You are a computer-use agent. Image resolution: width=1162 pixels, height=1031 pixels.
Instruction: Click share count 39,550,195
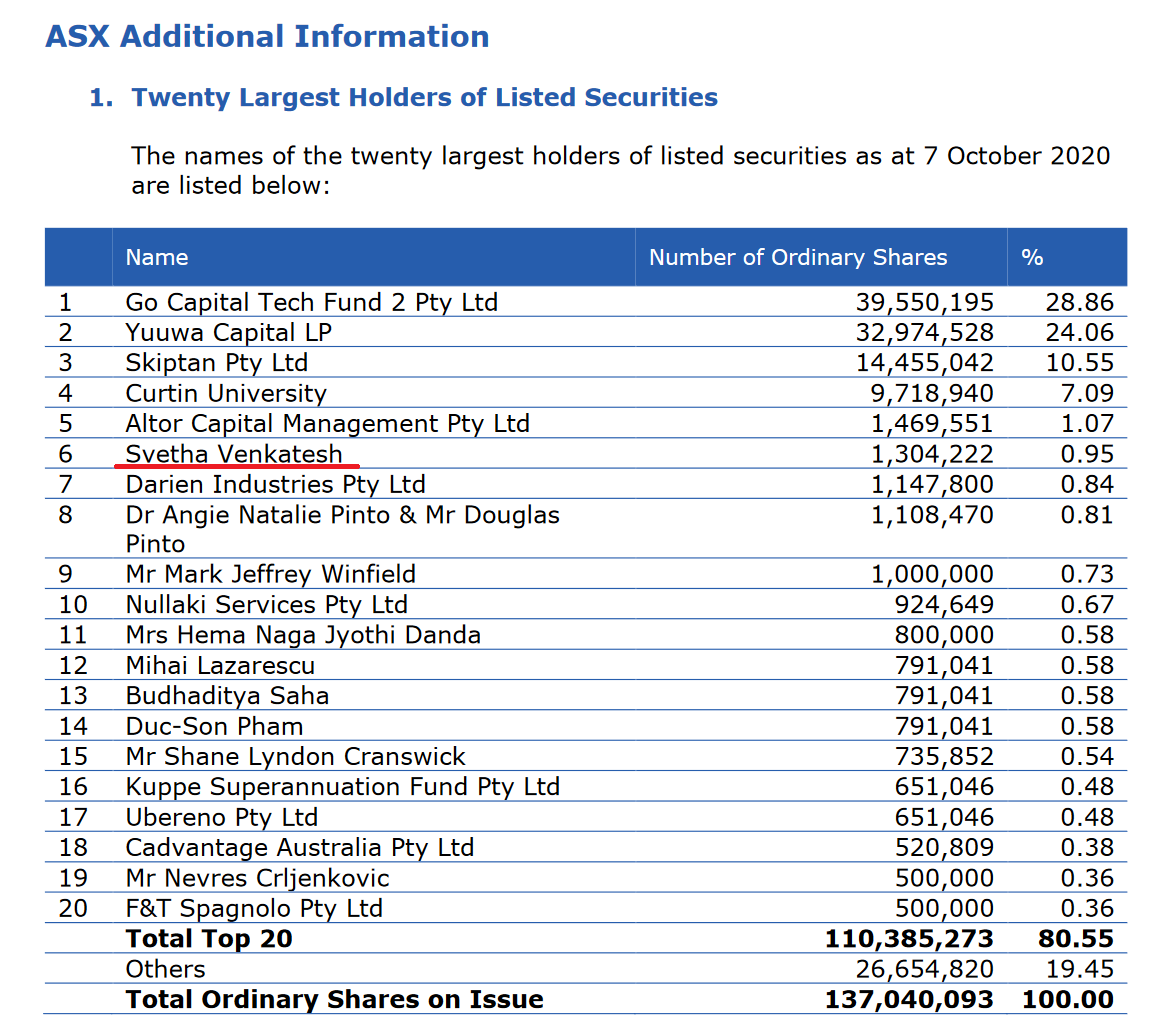click(925, 302)
